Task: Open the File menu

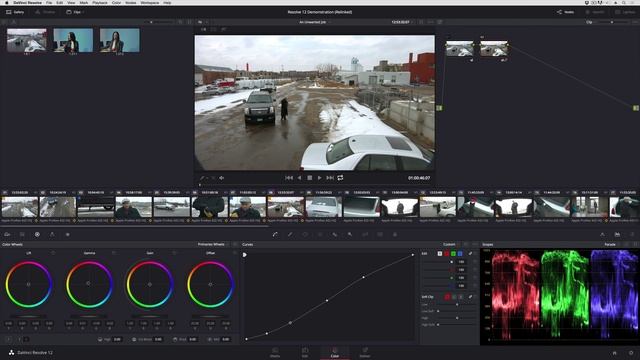Action: click(x=49, y=2)
